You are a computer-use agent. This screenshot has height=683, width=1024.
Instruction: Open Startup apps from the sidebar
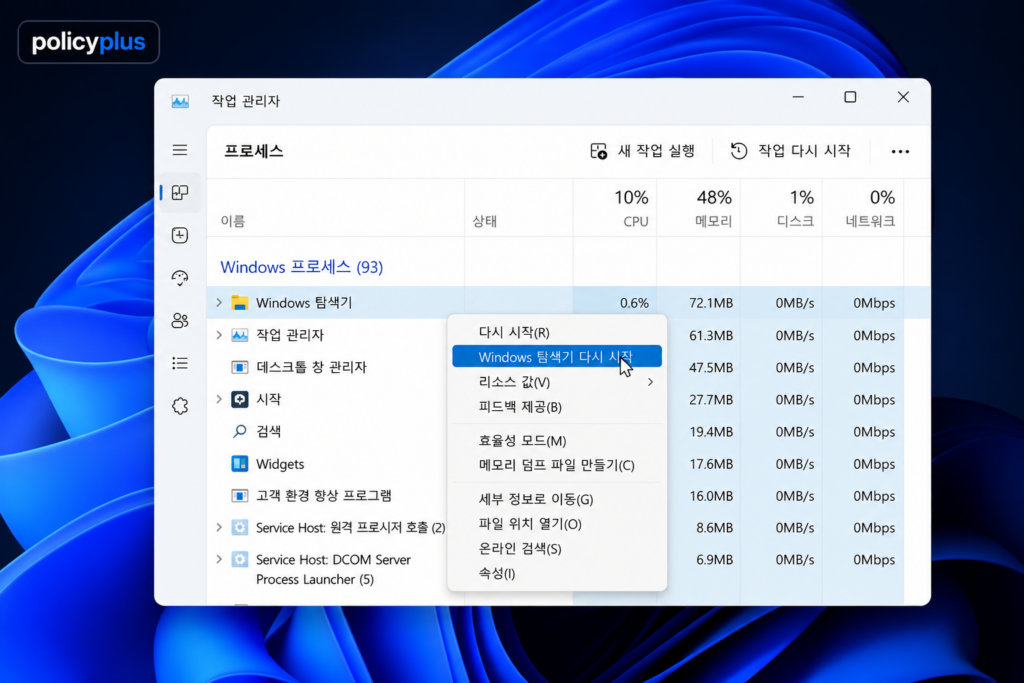tap(180, 278)
